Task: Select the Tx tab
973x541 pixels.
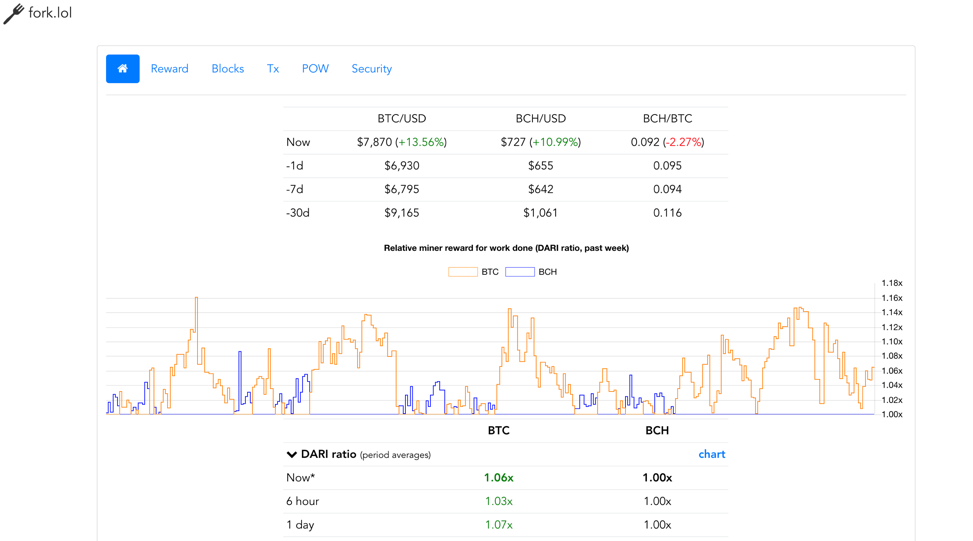Action: [x=273, y=69]
